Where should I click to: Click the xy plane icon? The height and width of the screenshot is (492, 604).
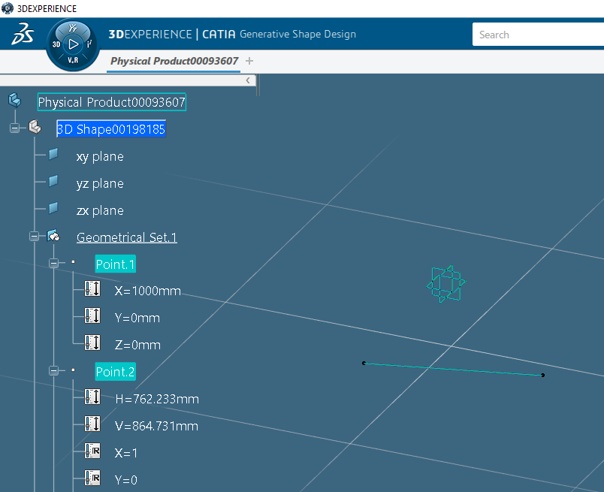point(53,154)
